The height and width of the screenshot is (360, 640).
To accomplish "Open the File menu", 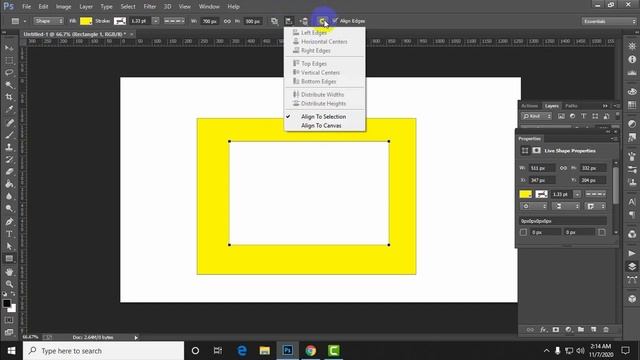I will pyautogui.click(x=27, y=7).
